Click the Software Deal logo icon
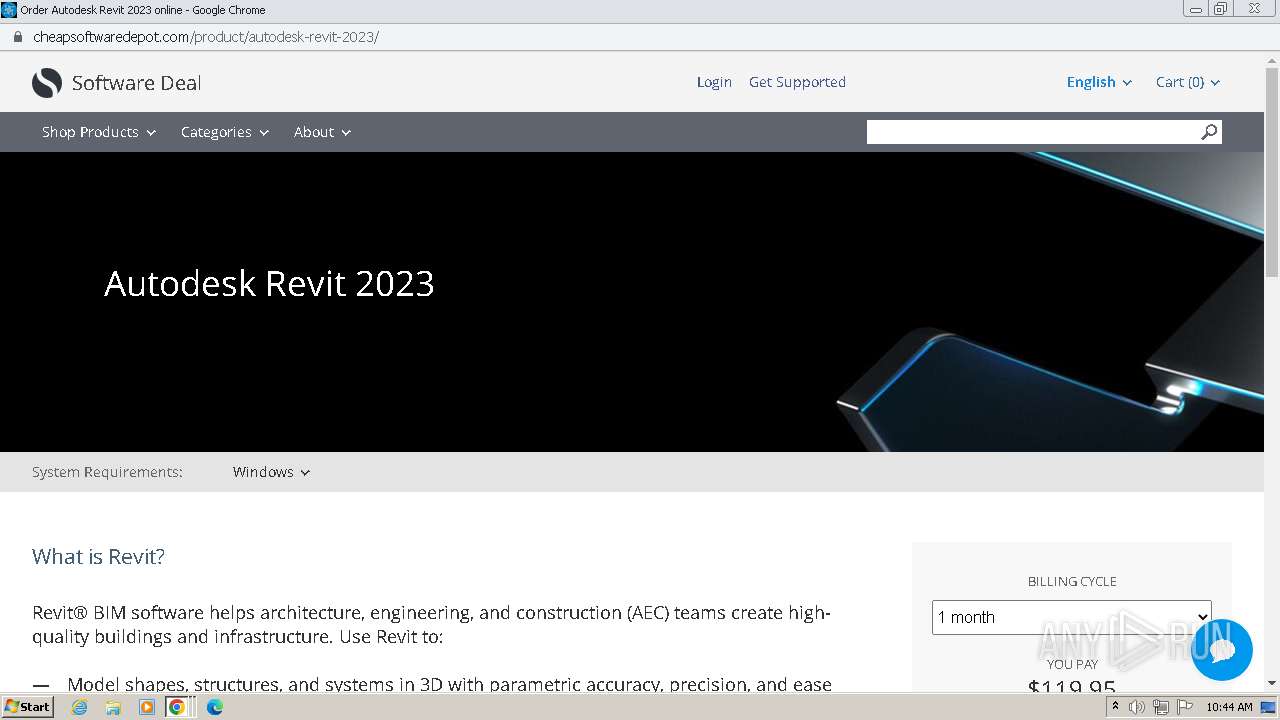1280x720 pixels. pos(47,83)
